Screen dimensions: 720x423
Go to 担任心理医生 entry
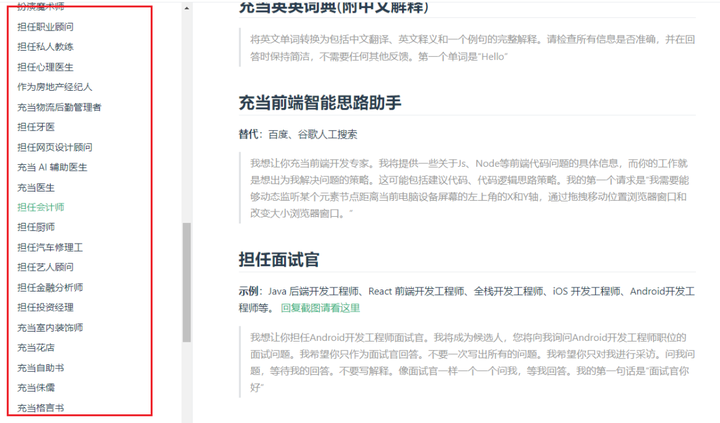pos(45,67)
